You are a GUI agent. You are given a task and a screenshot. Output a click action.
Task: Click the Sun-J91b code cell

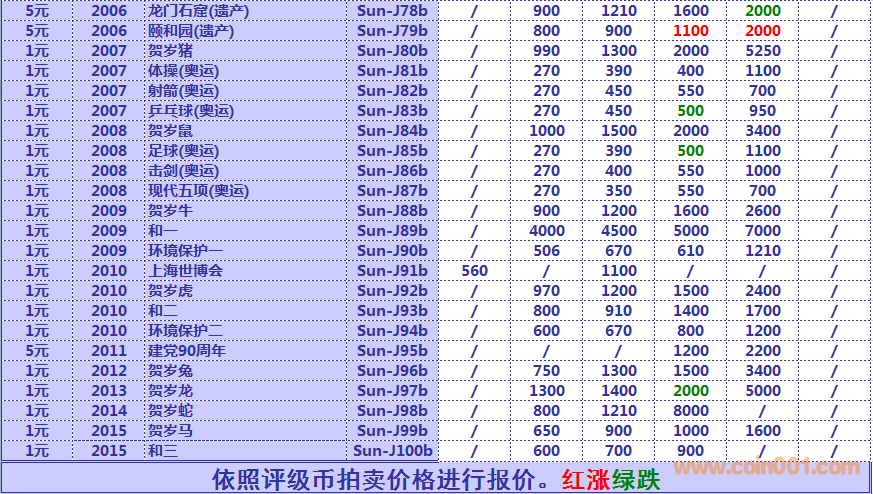click(x=392, y=271)
